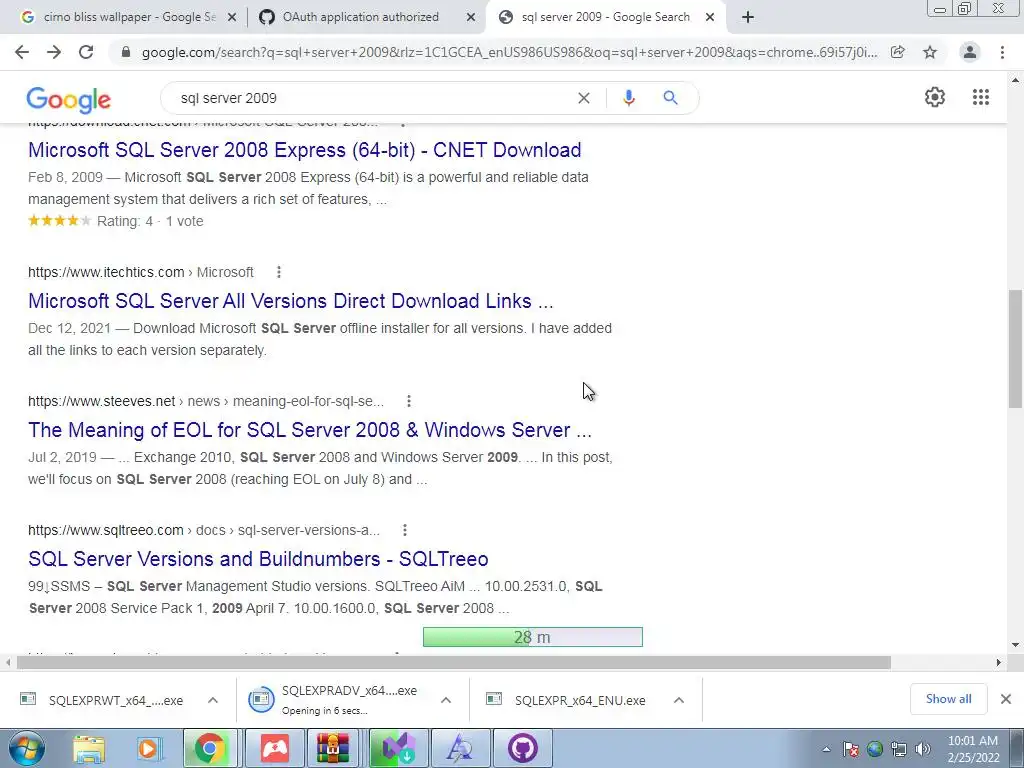Open SQL Server Versions and Buildnumbers result
This screenshot has height=768, width=1024.
[x=258, y=559]
